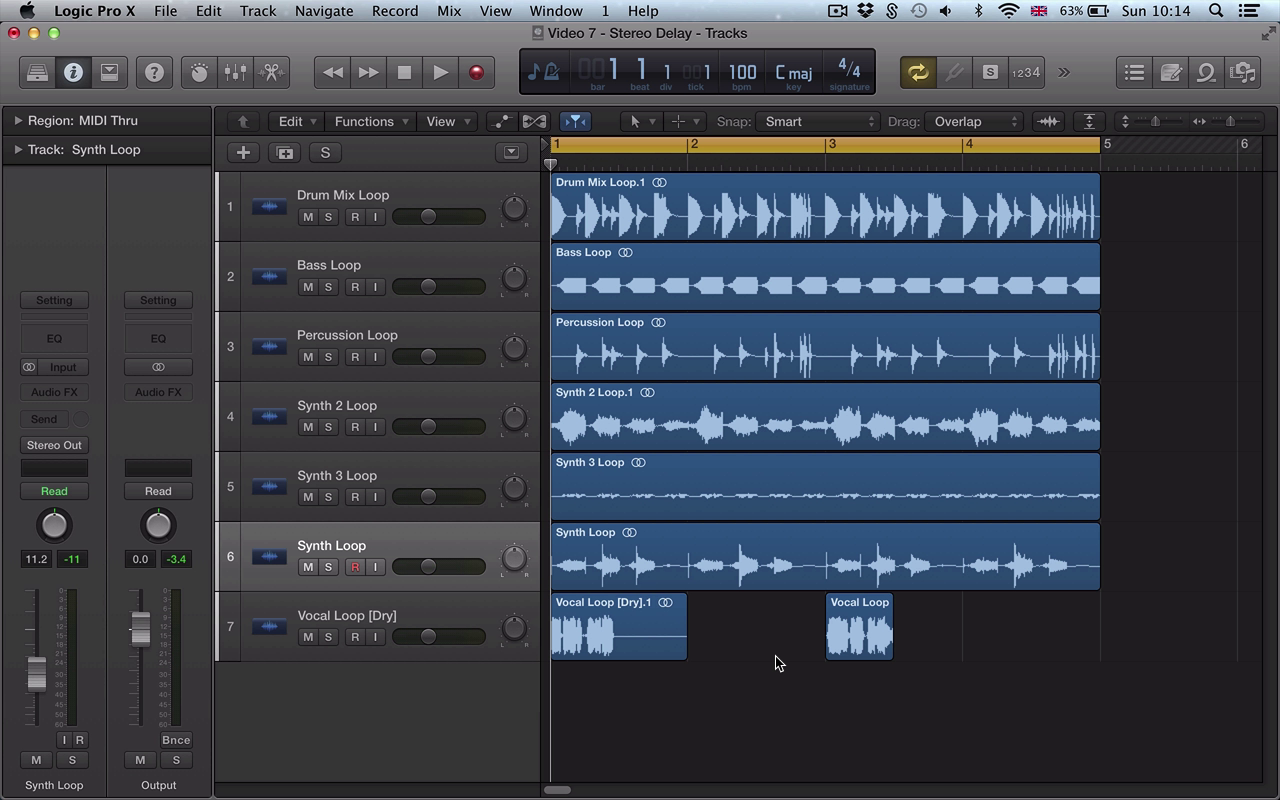1280x800 pixels.
Task: Open the Media Browser icon
Action: tap(1242, 72)
